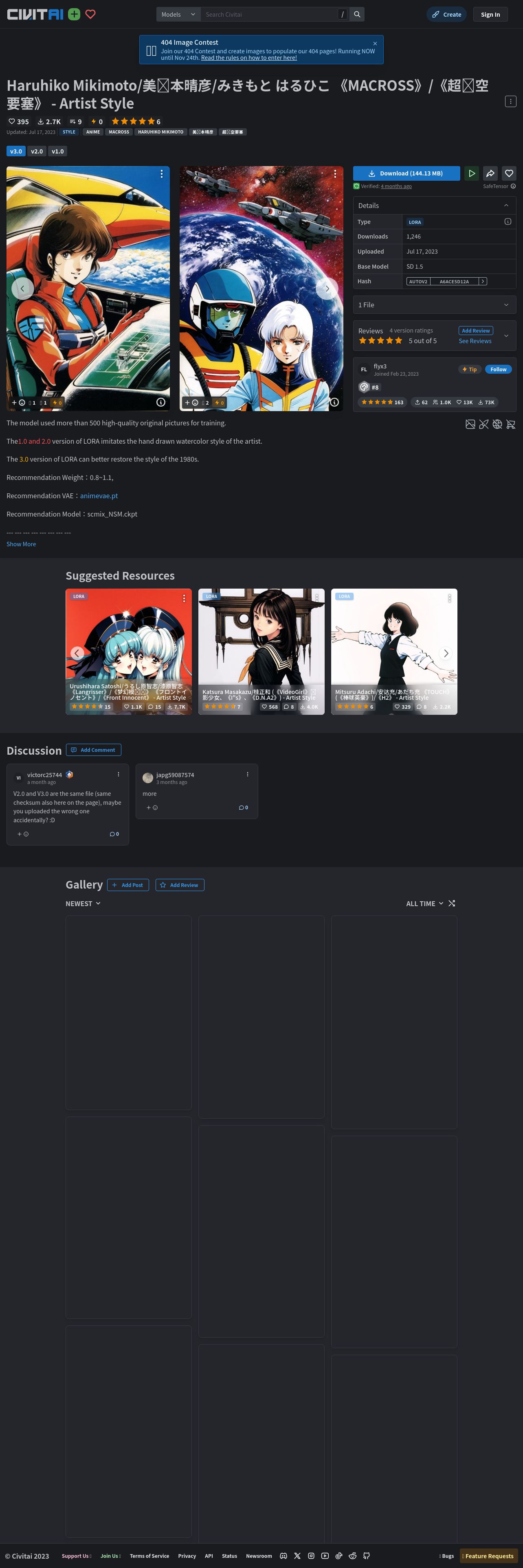Click the info icon in the Type row

click(x=508, y=221)
